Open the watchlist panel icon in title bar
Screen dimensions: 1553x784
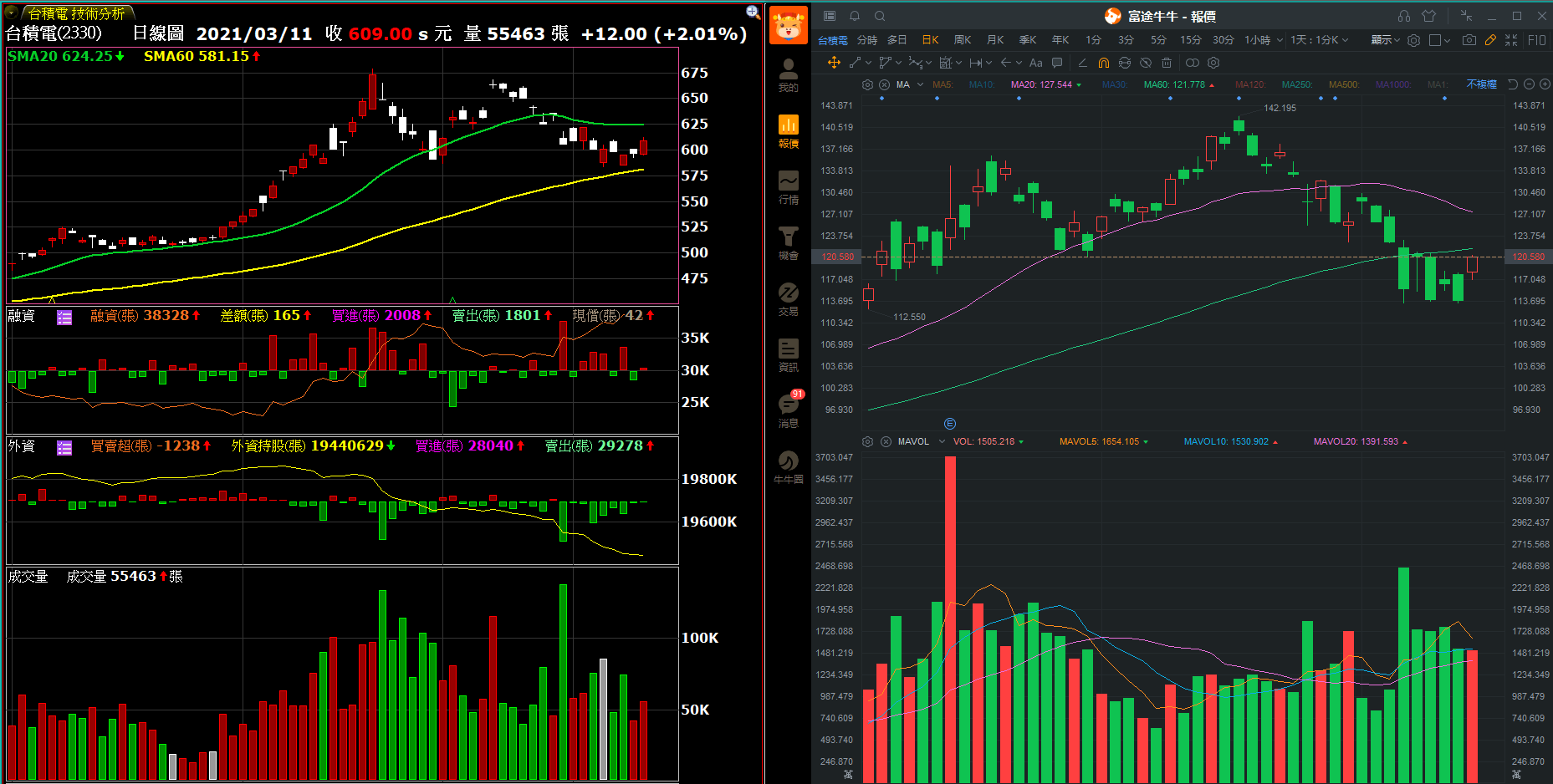coord(829,16)
